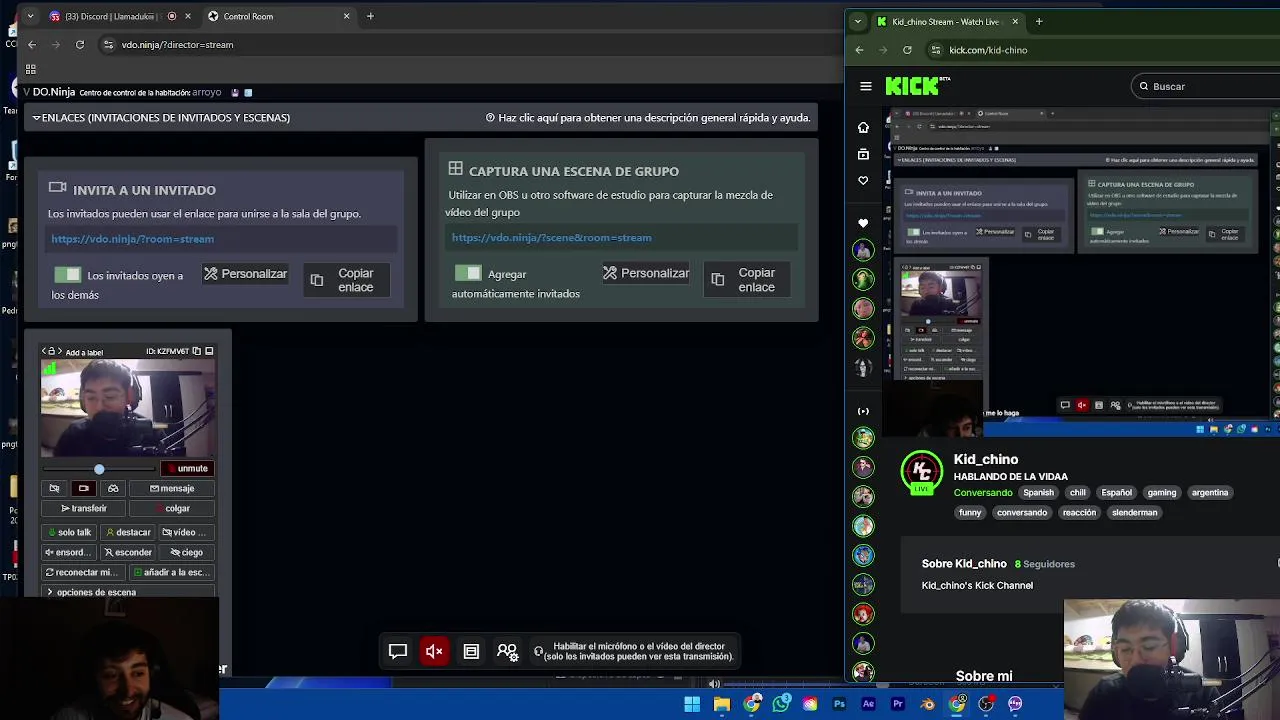Click the Kid_chino channel avatar
This screenshot has width=1280, height=720.
[x=921, y=472]
